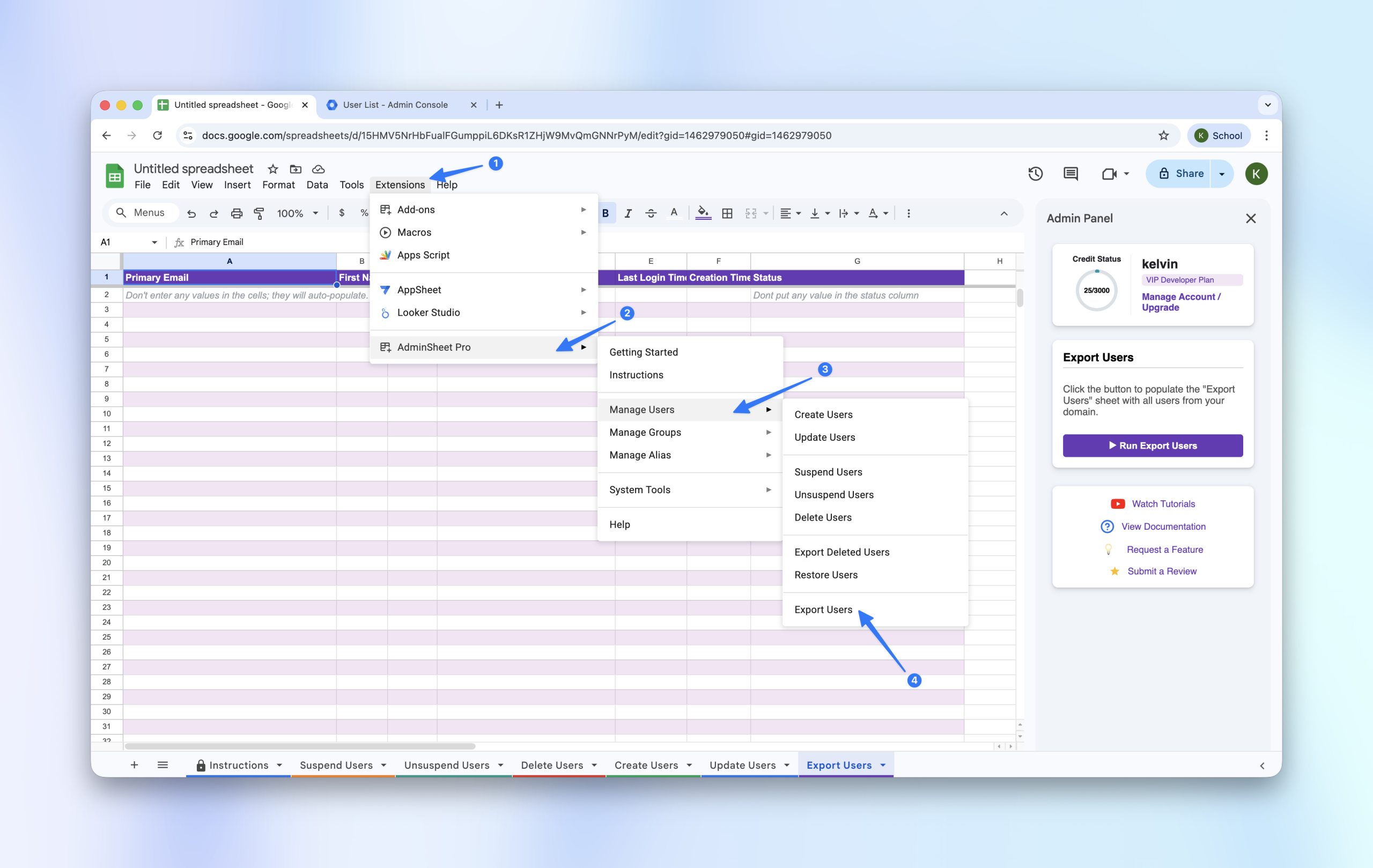Open the Manage Account / Upgrade link
Image resolution: width=1373 pixels, height=868 pixels.
tap(1180, 302)
